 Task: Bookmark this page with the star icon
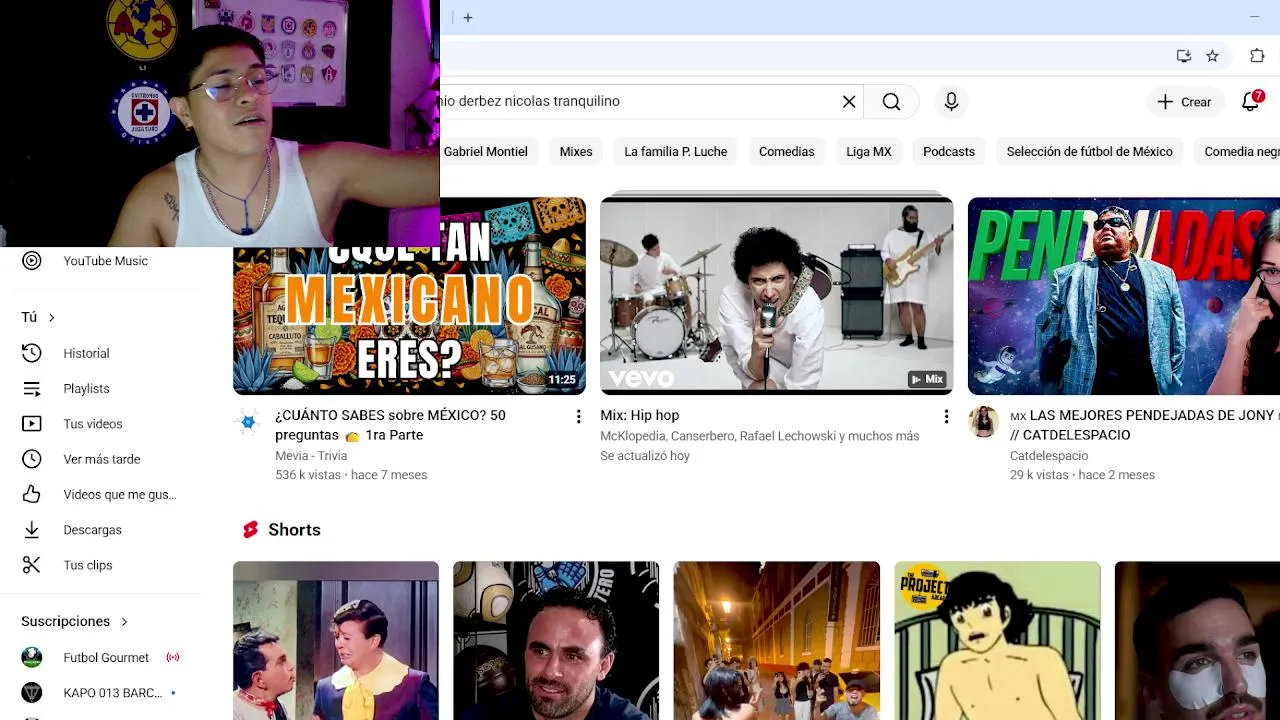point(1212,56)
